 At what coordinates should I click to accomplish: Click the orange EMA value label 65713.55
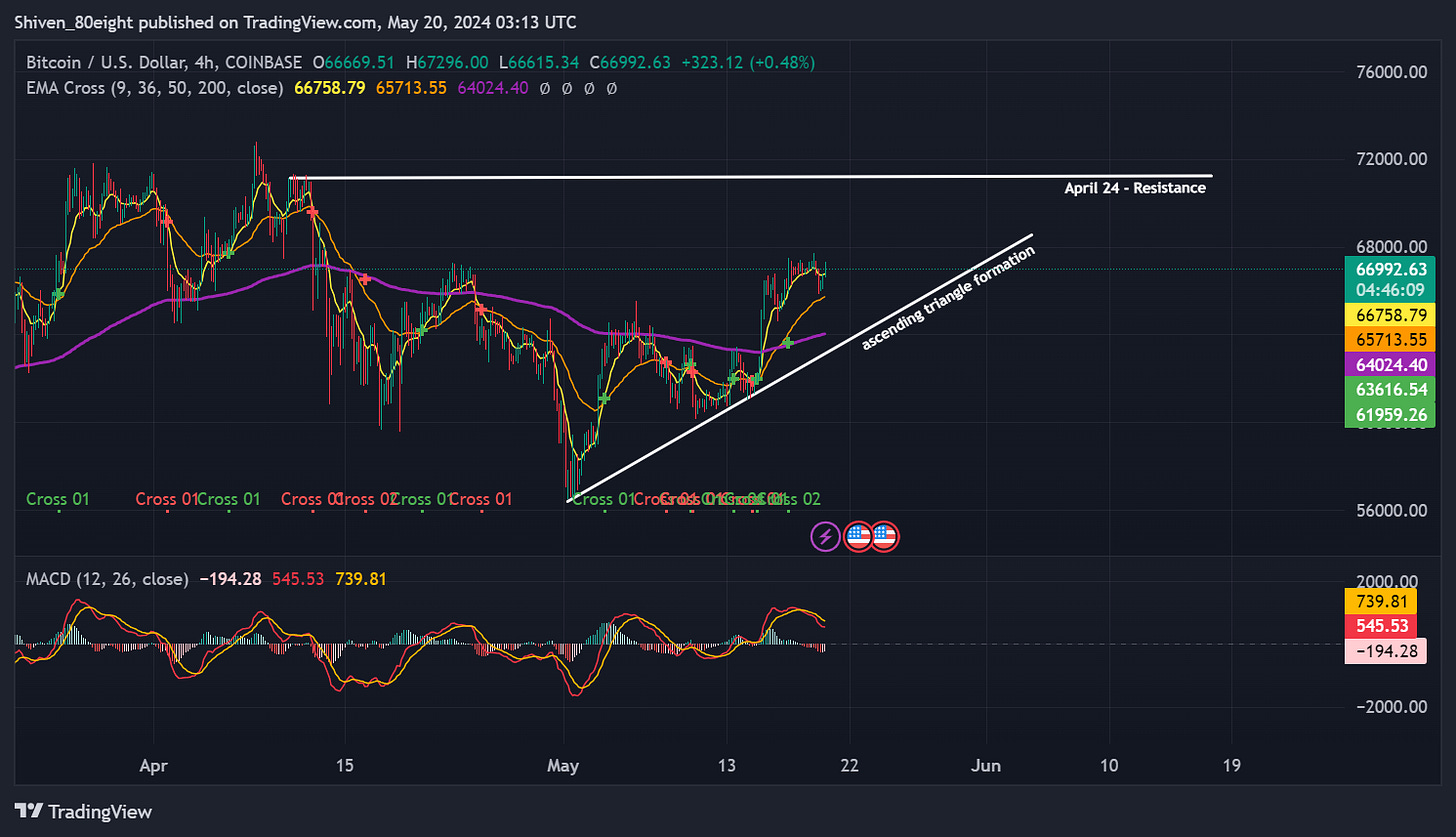coord(1393,340)
